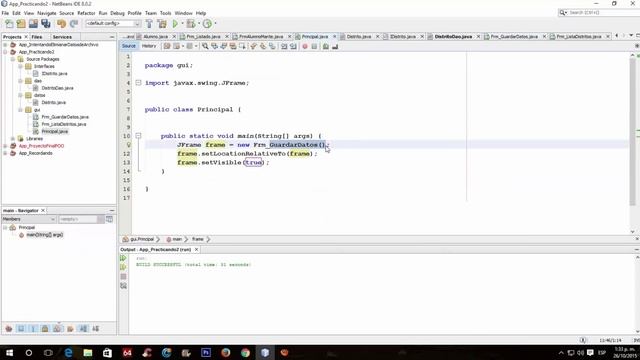Switch to the Services panel tab

(x=62, y=37)
